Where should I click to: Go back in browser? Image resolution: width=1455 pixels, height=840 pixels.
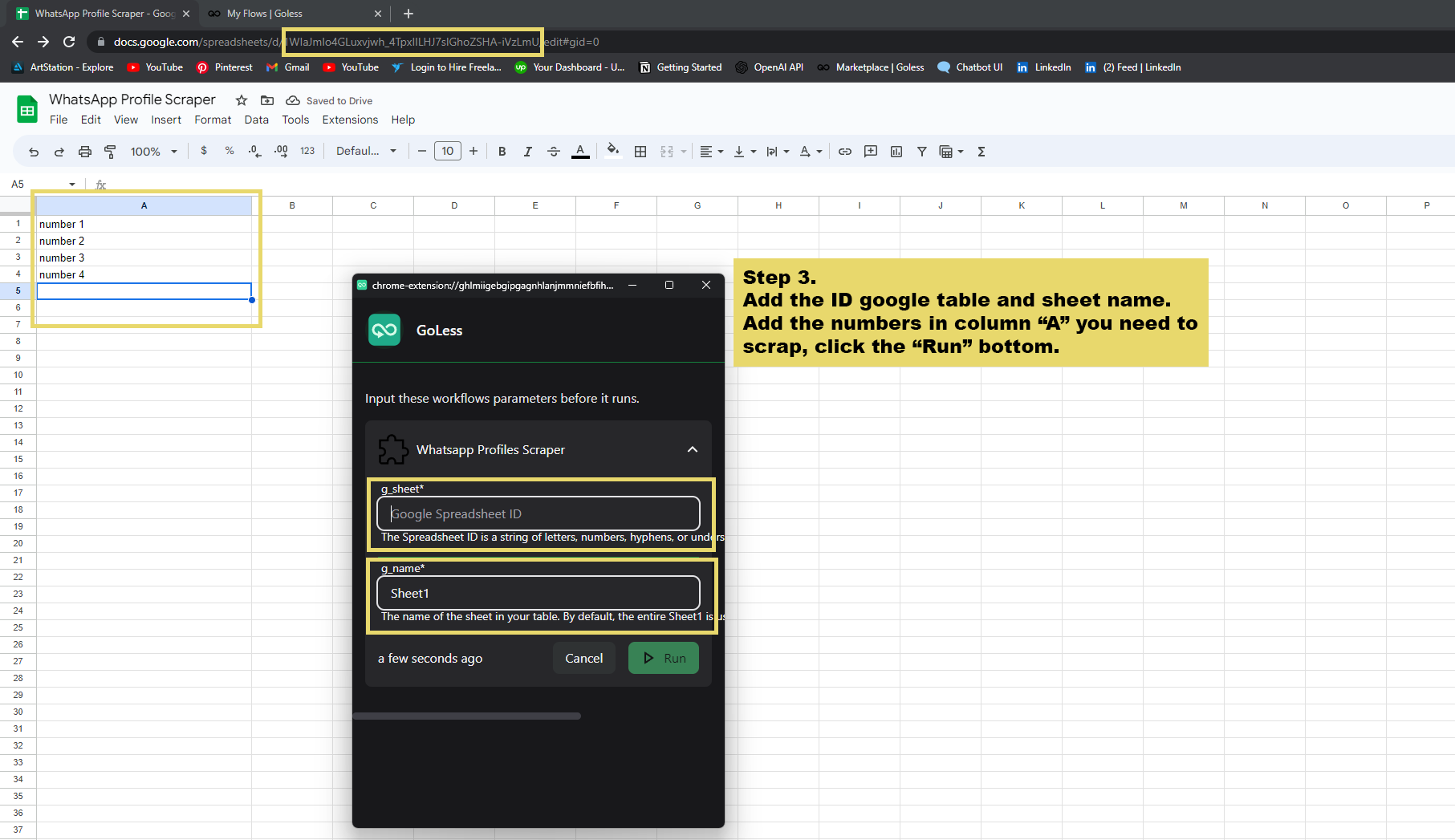tap(18, 42)
